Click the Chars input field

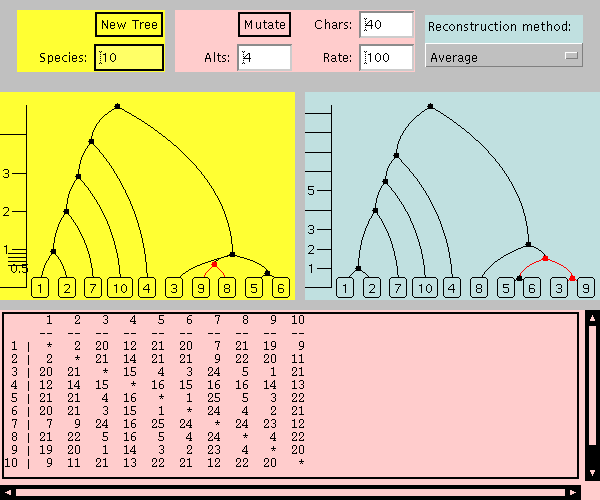[386, 25]
